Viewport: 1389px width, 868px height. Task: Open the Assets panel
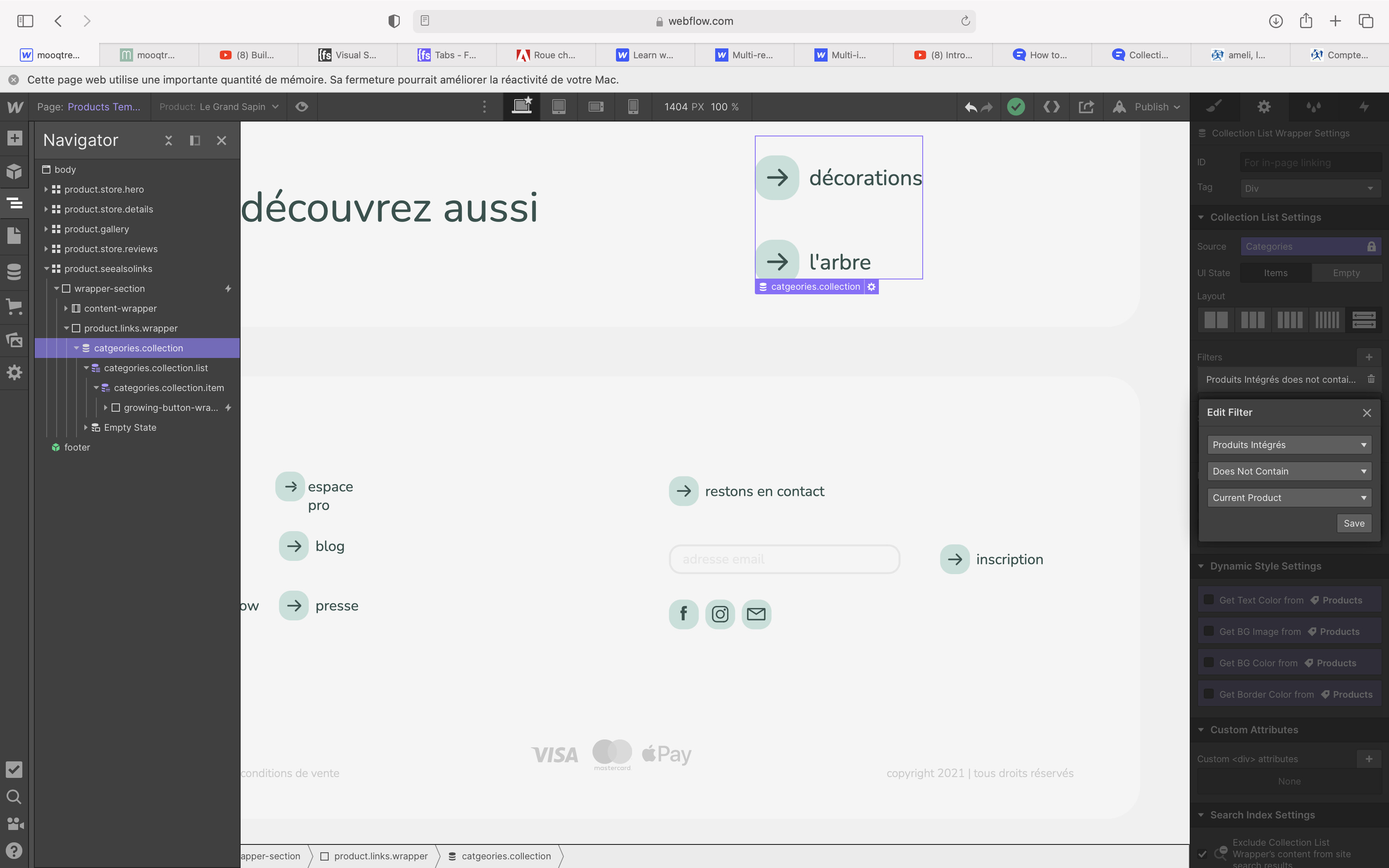(x=14, y=340)
